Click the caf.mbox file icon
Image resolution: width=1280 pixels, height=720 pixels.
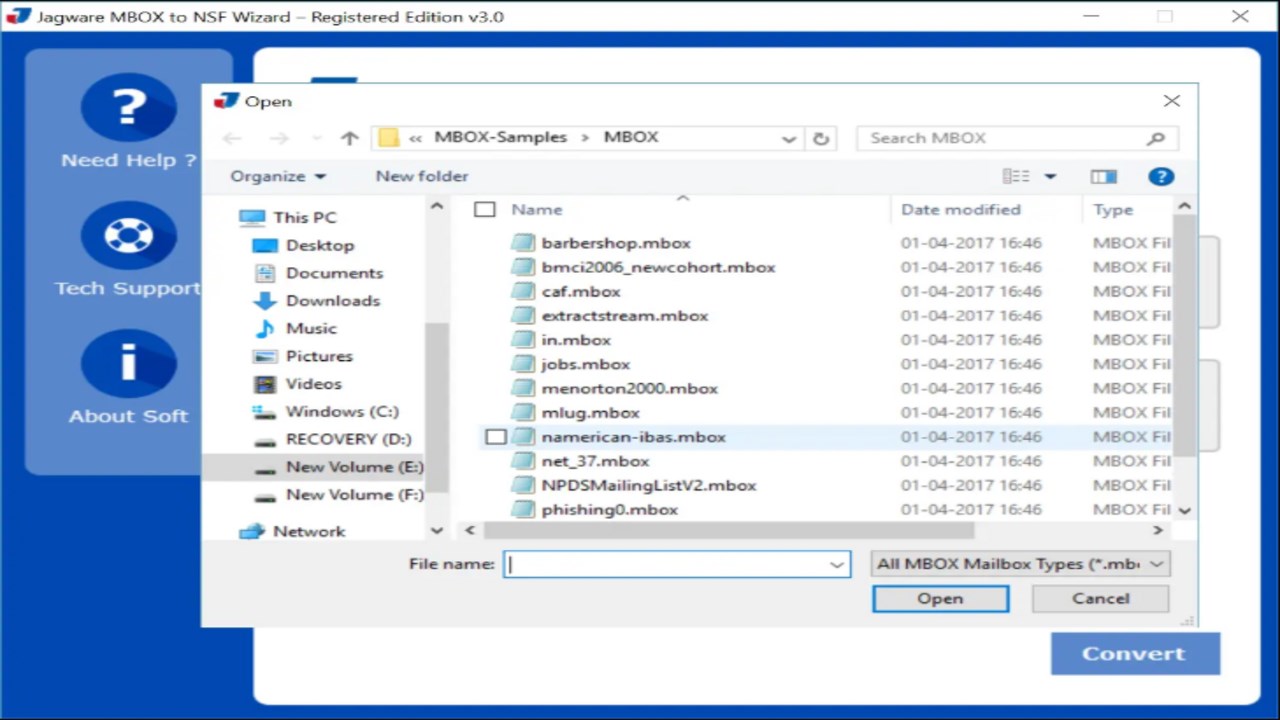tap(523, 291)
